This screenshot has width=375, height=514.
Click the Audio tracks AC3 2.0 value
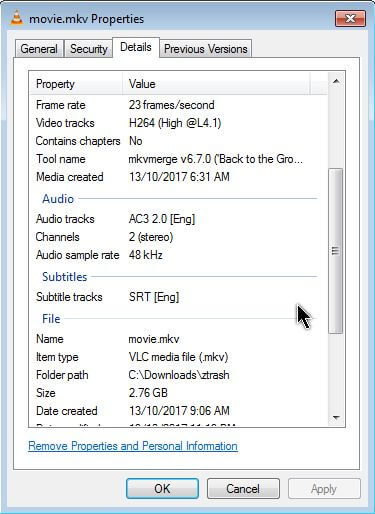coord(162,219)
